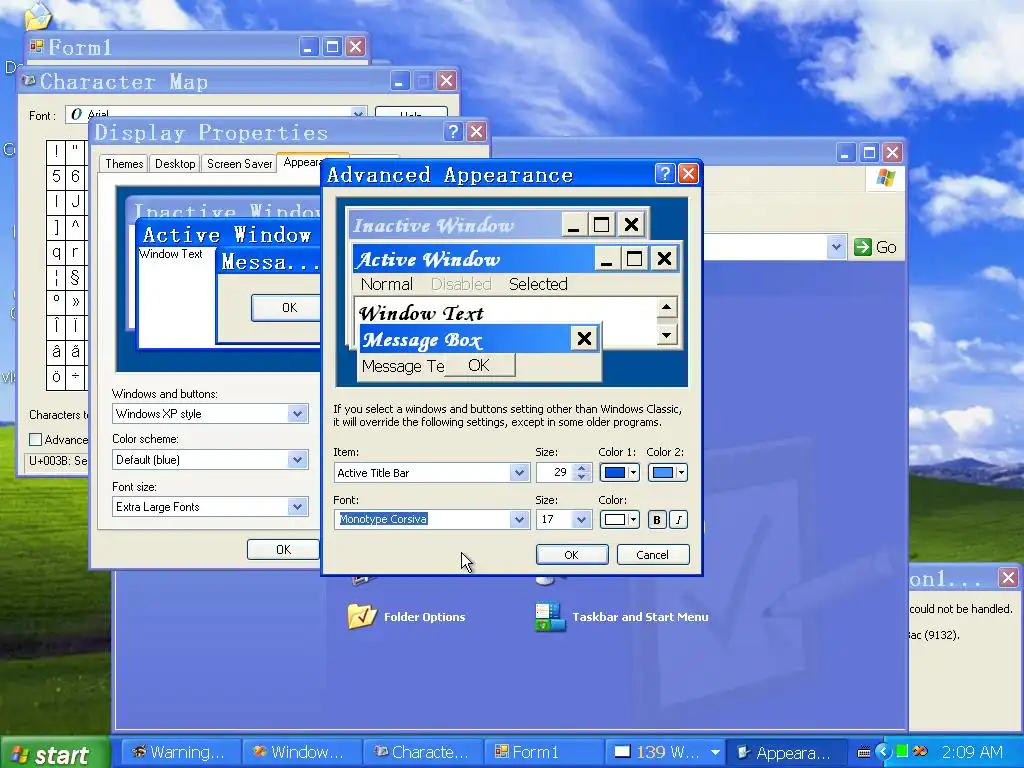Switch to Themes tab in Display Properties
This screenshot has width=1024, height=768.
pos(124,164)
